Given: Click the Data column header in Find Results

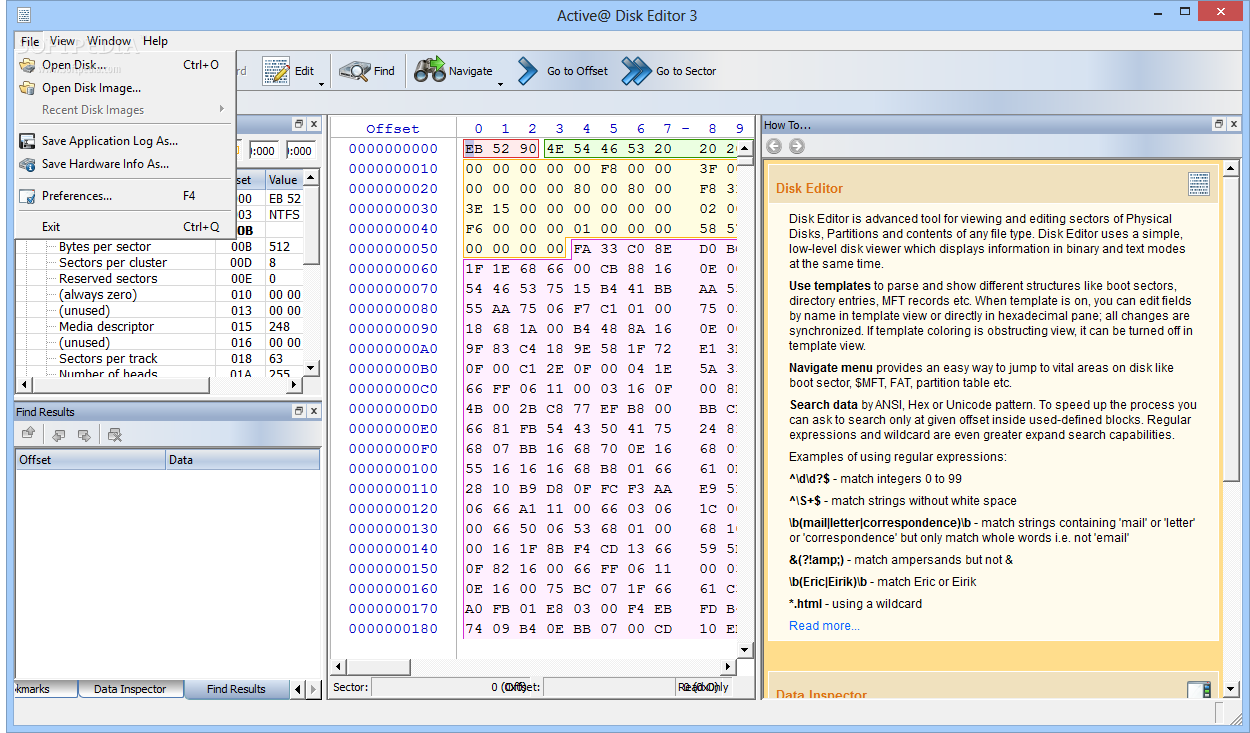Looking at the screenshot, I should tap(243, 460).
